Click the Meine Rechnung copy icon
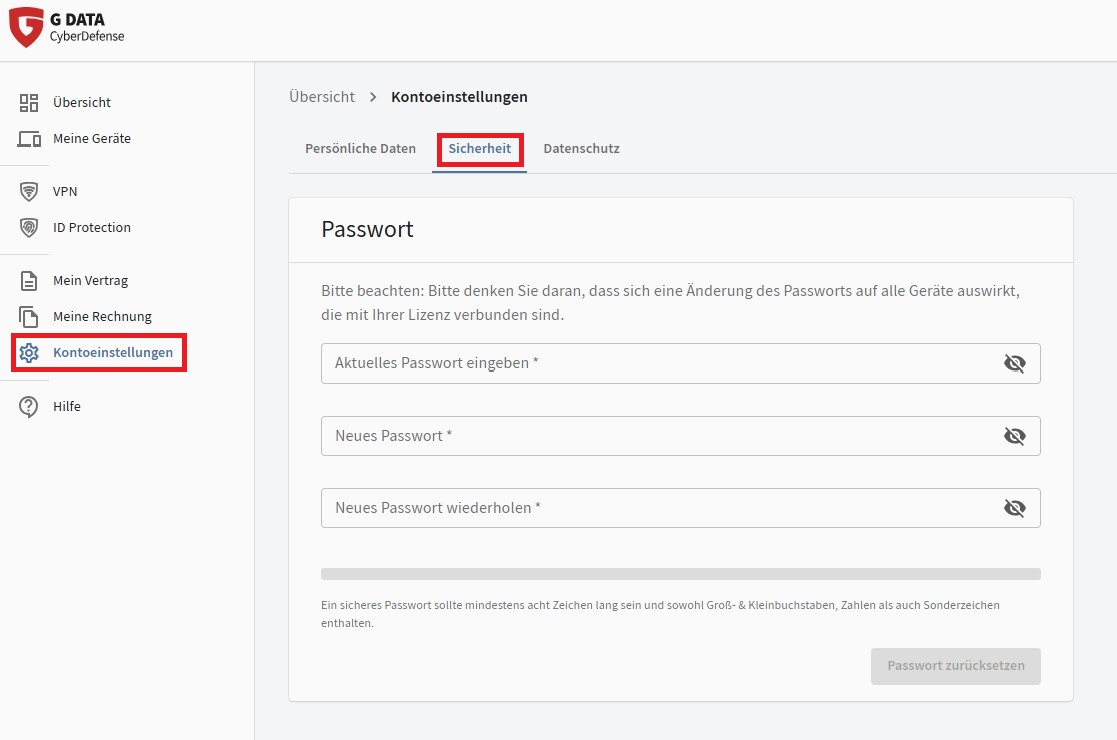The width and height of the screenshot is (1117, 740). tap(29, 317)
